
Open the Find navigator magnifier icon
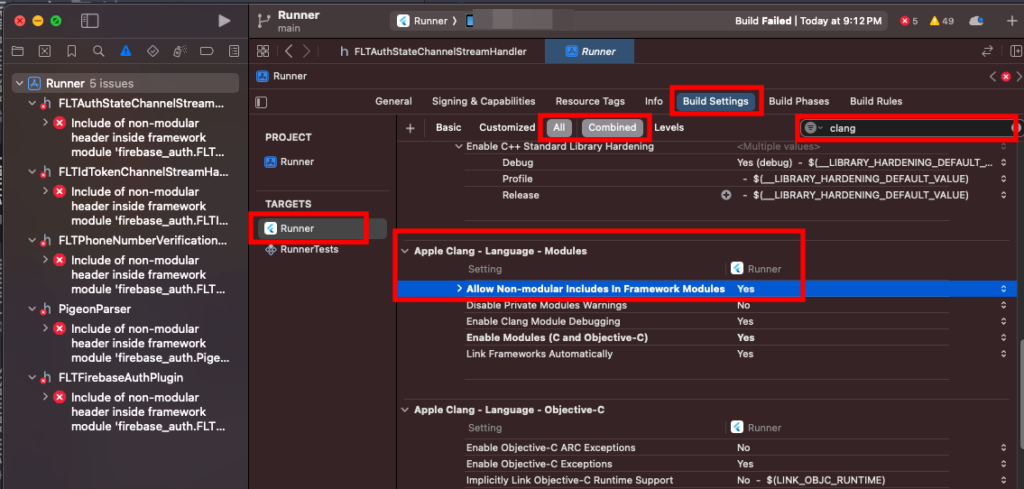tap(99, 51)
